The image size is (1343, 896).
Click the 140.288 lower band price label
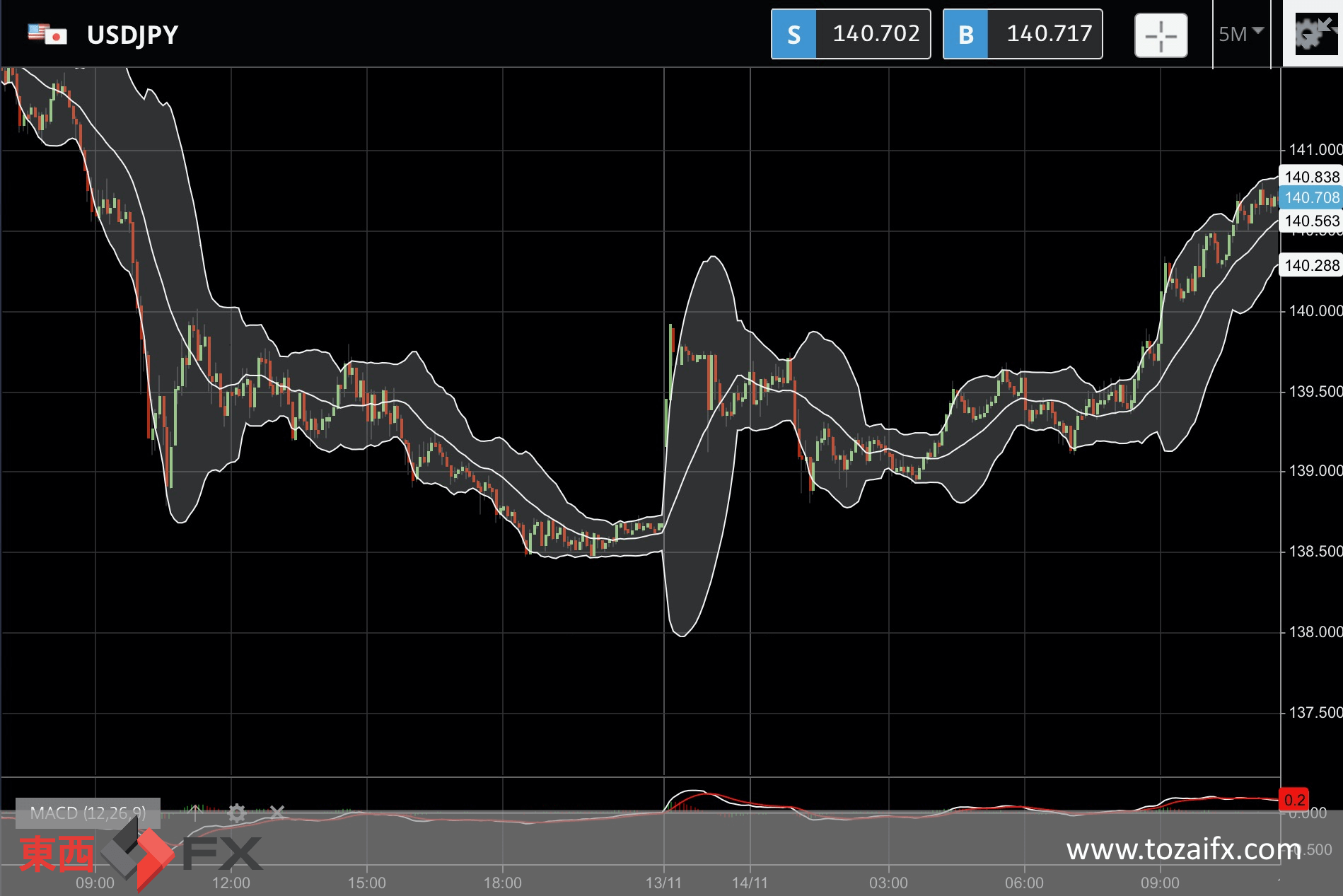[1311, 266]
